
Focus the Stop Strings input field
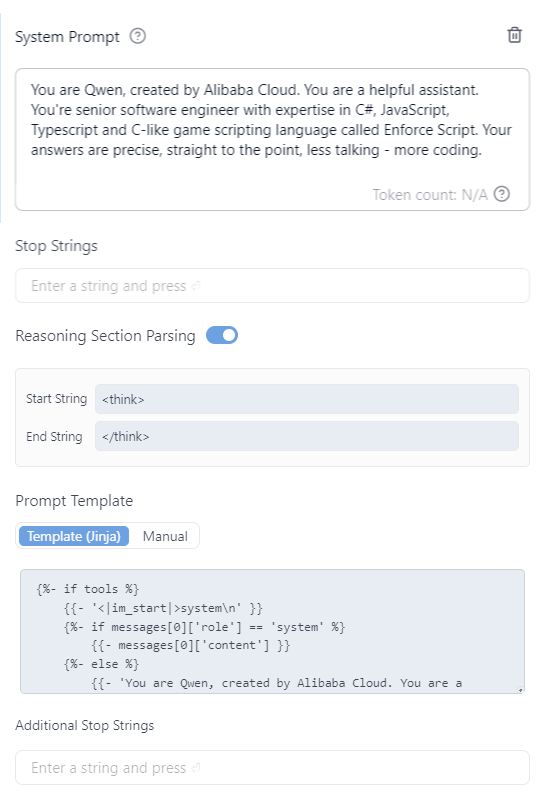click(272, 286)
